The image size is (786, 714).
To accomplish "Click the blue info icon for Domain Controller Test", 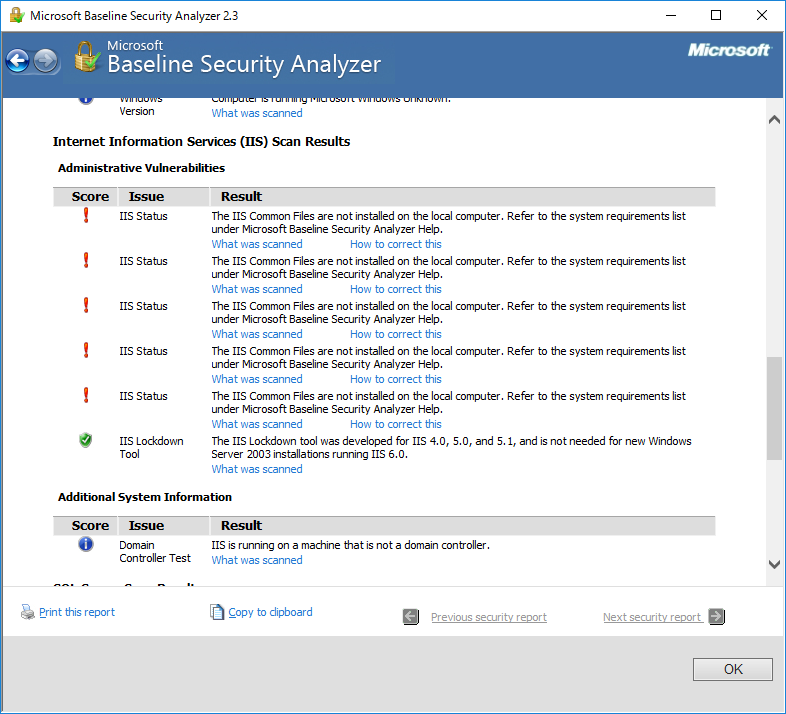I will pyautogui.click(x=86, y=544).
